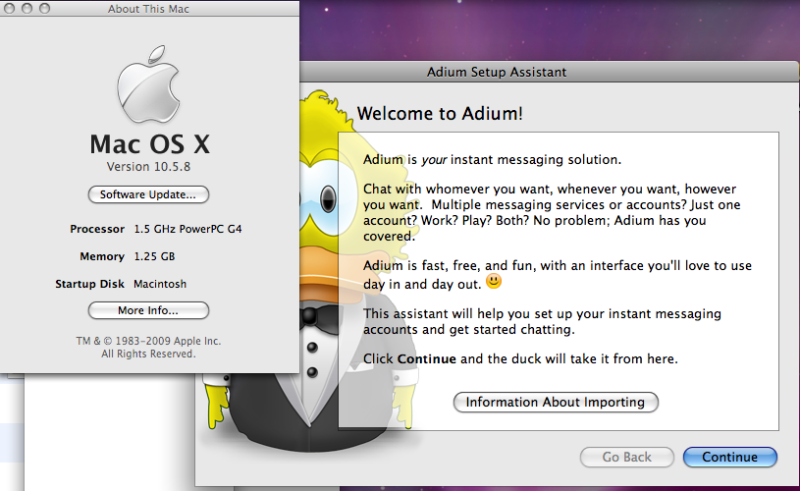Click the Adium duck mascot's eye

328,198
